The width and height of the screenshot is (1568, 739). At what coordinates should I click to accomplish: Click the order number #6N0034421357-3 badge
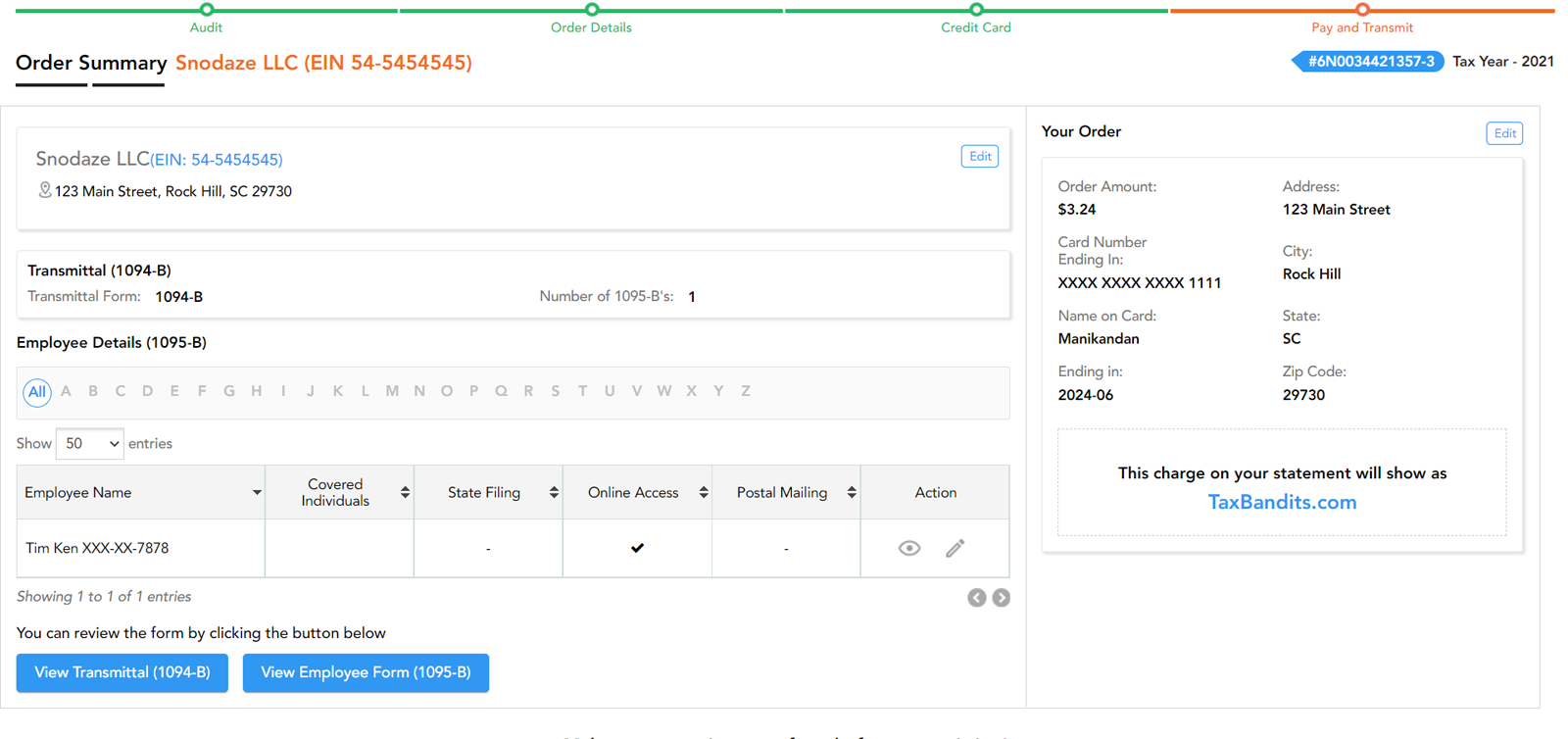[x=1368, y=62]
